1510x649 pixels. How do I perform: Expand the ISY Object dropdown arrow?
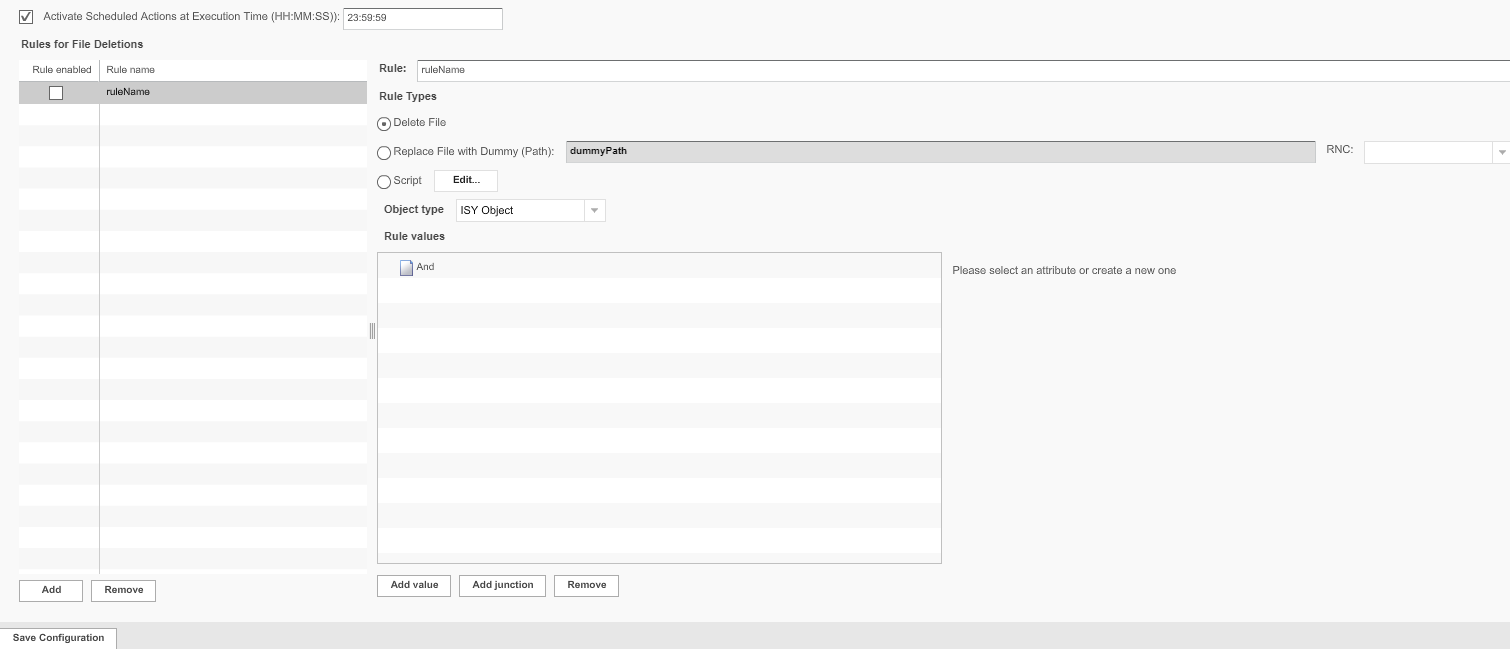point(594,210)
